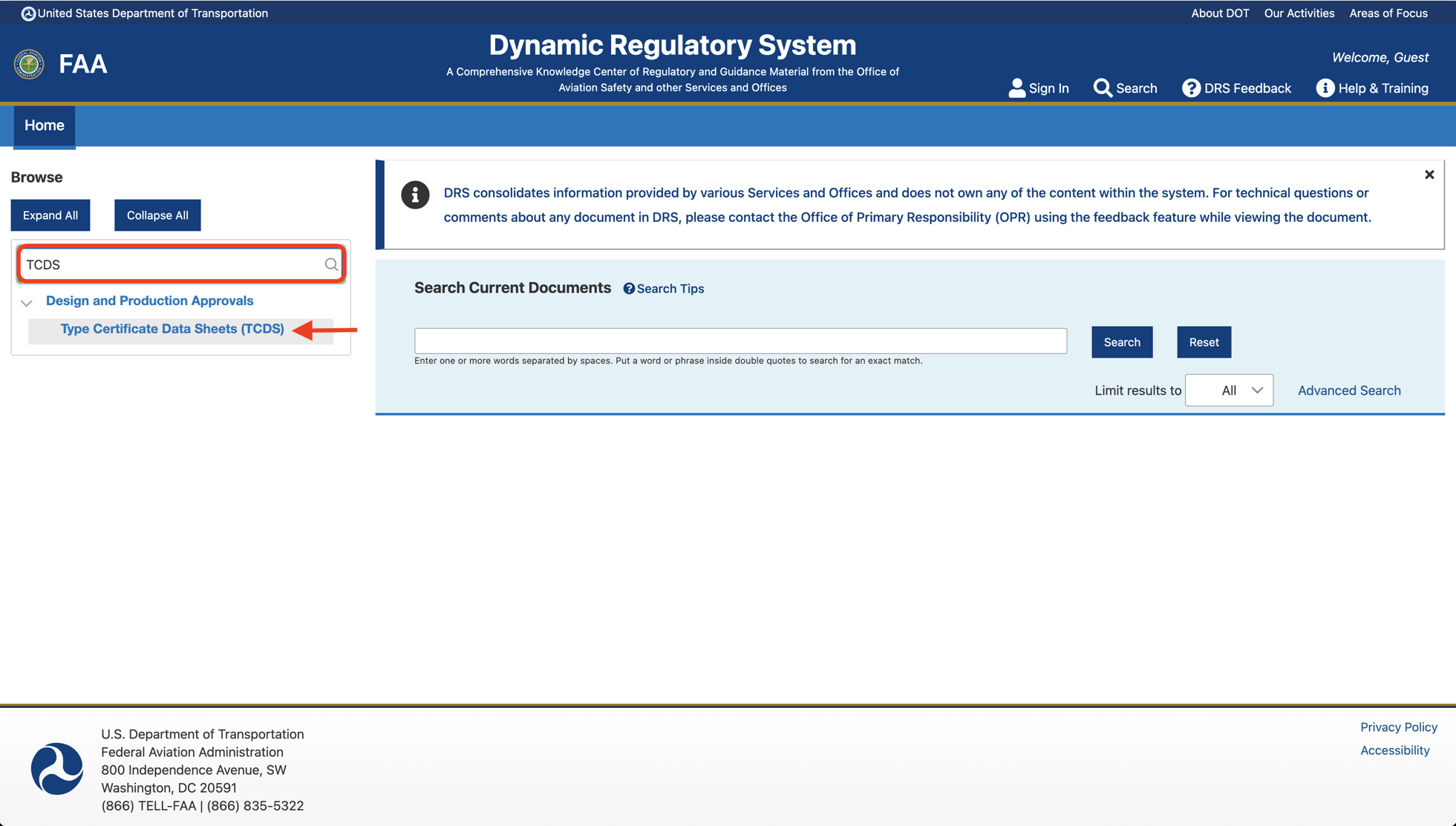
Task: Click the United States DOT seal icon
Action: (27, 13)
